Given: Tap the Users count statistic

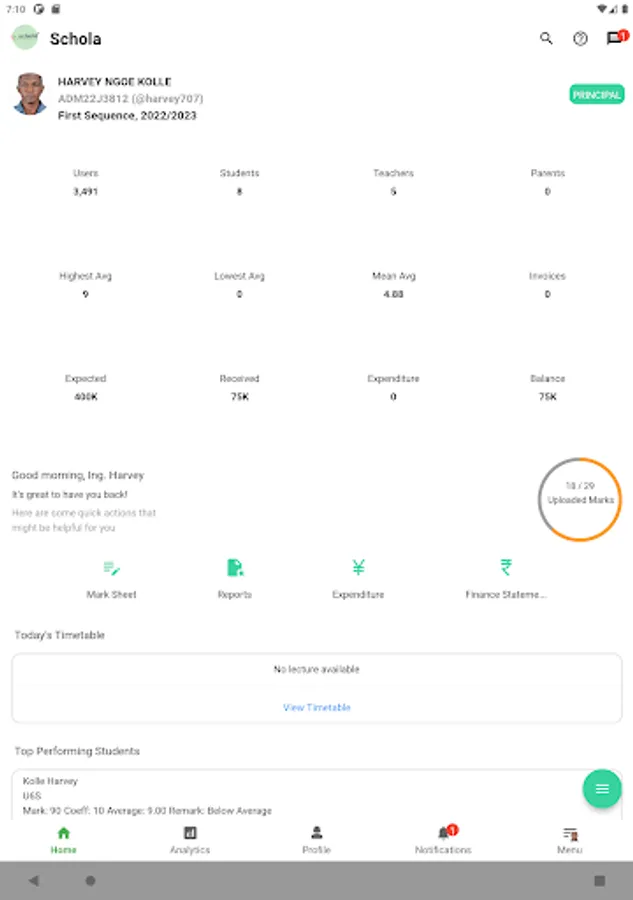Looking at the screenshot, I should [x=86, y=182].
